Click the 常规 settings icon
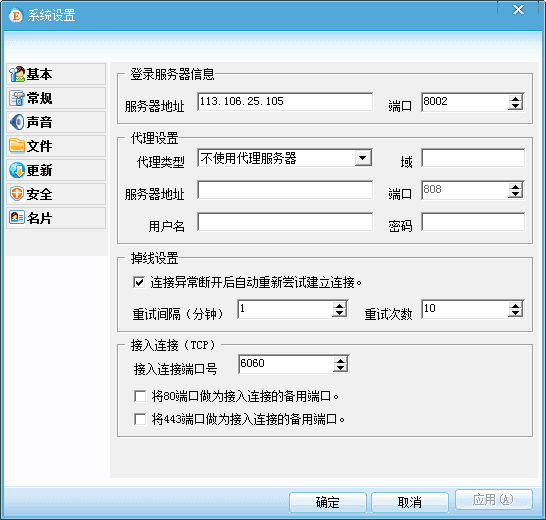546x520 pixels. [17, 98]
